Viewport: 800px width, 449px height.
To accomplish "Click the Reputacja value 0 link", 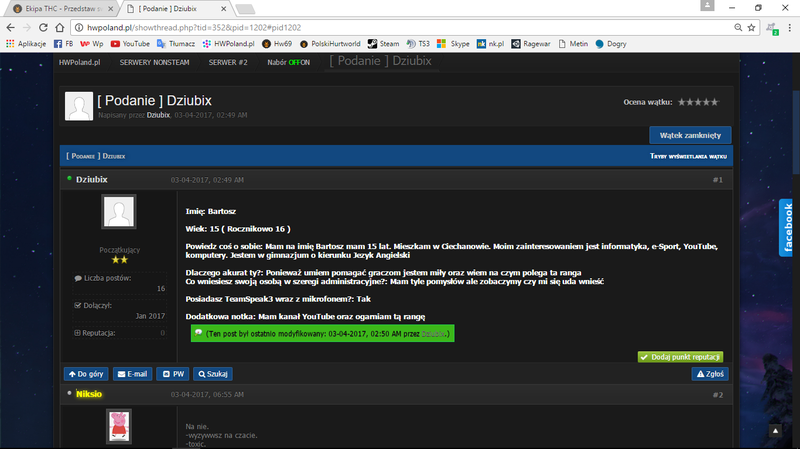I will (163, 333).
